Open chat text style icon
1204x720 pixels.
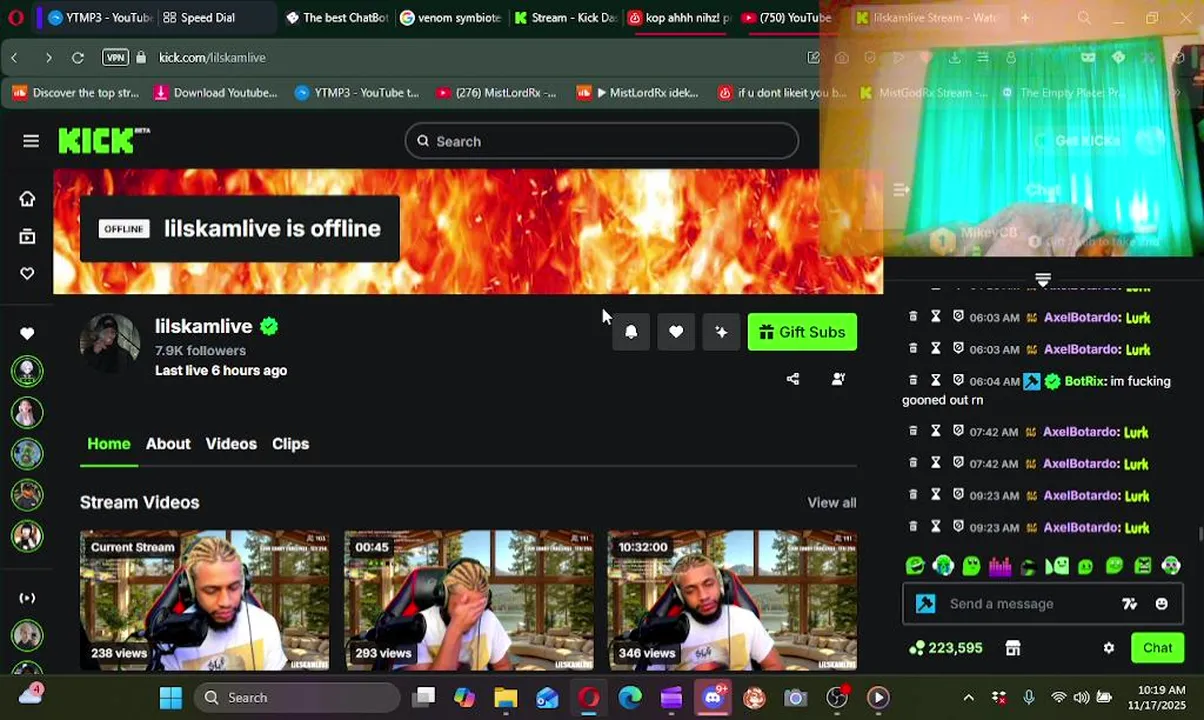[x=1130, y=604]
